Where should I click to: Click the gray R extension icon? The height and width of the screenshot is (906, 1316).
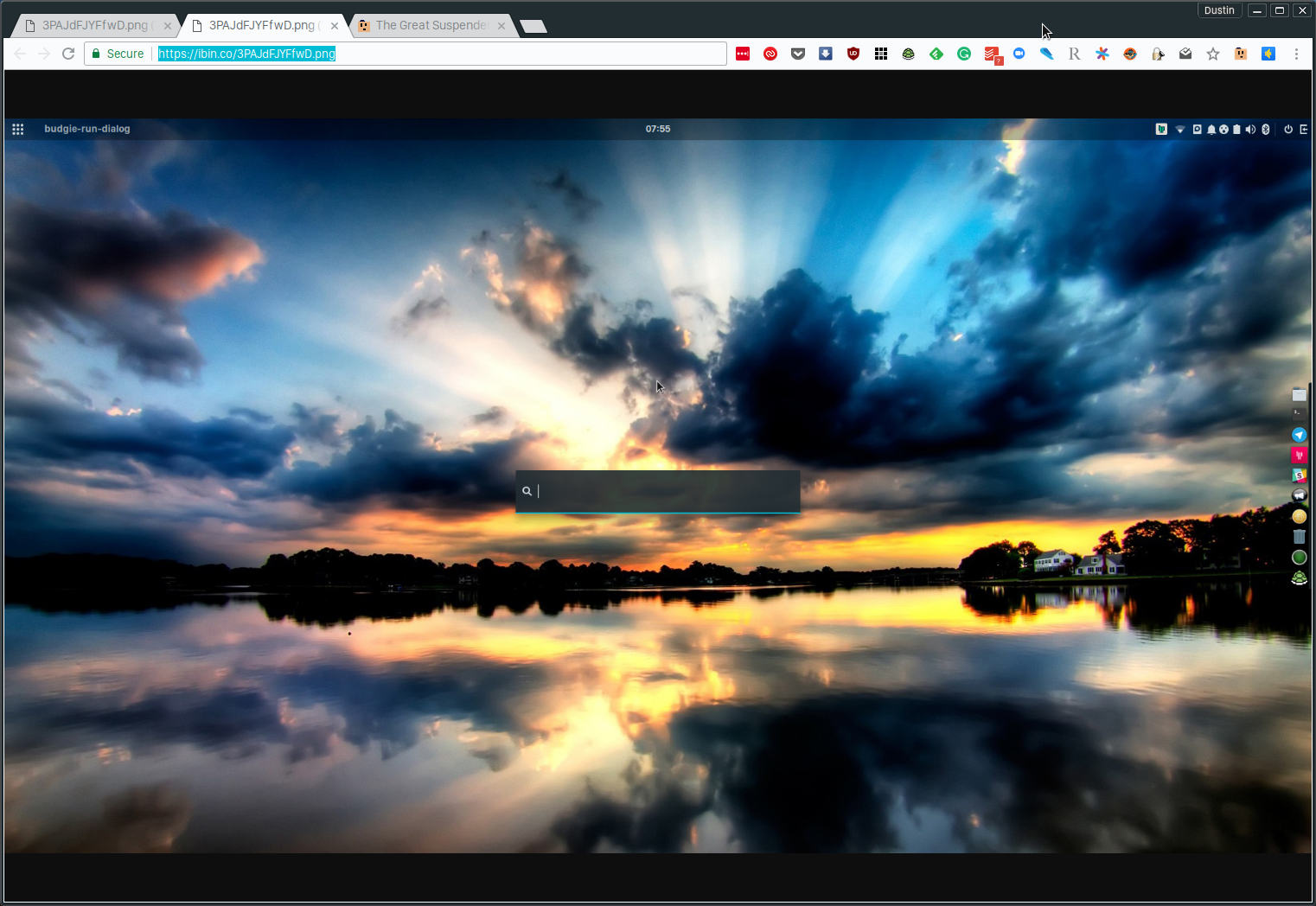click(1075, 54)
